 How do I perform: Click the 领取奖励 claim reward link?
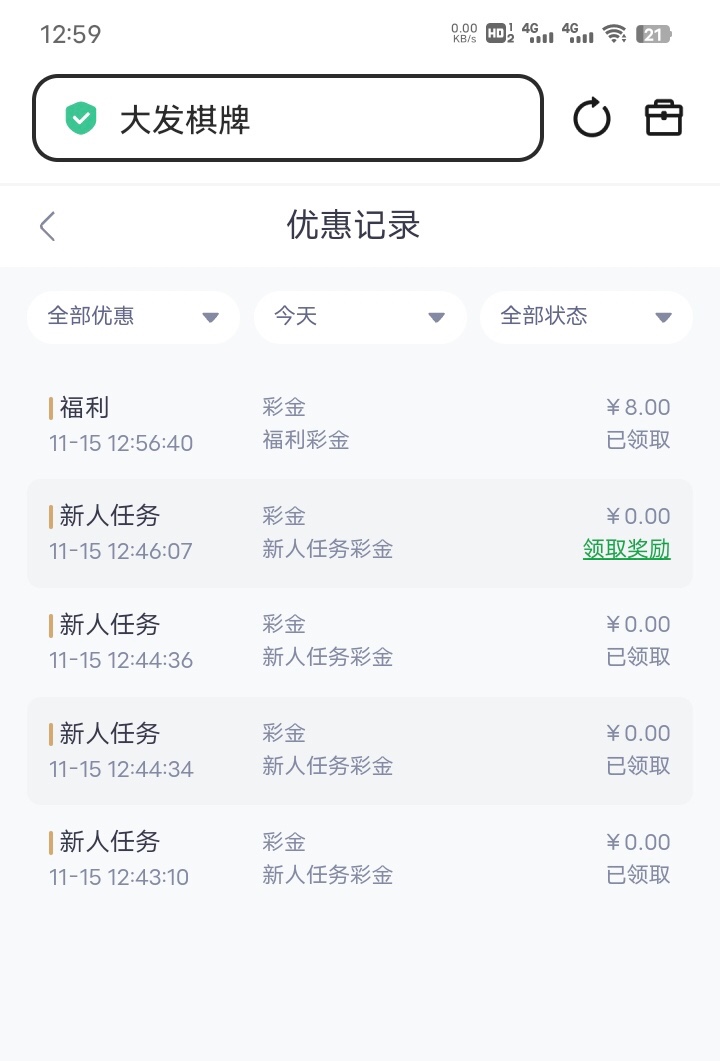click(x=626, y=549)
